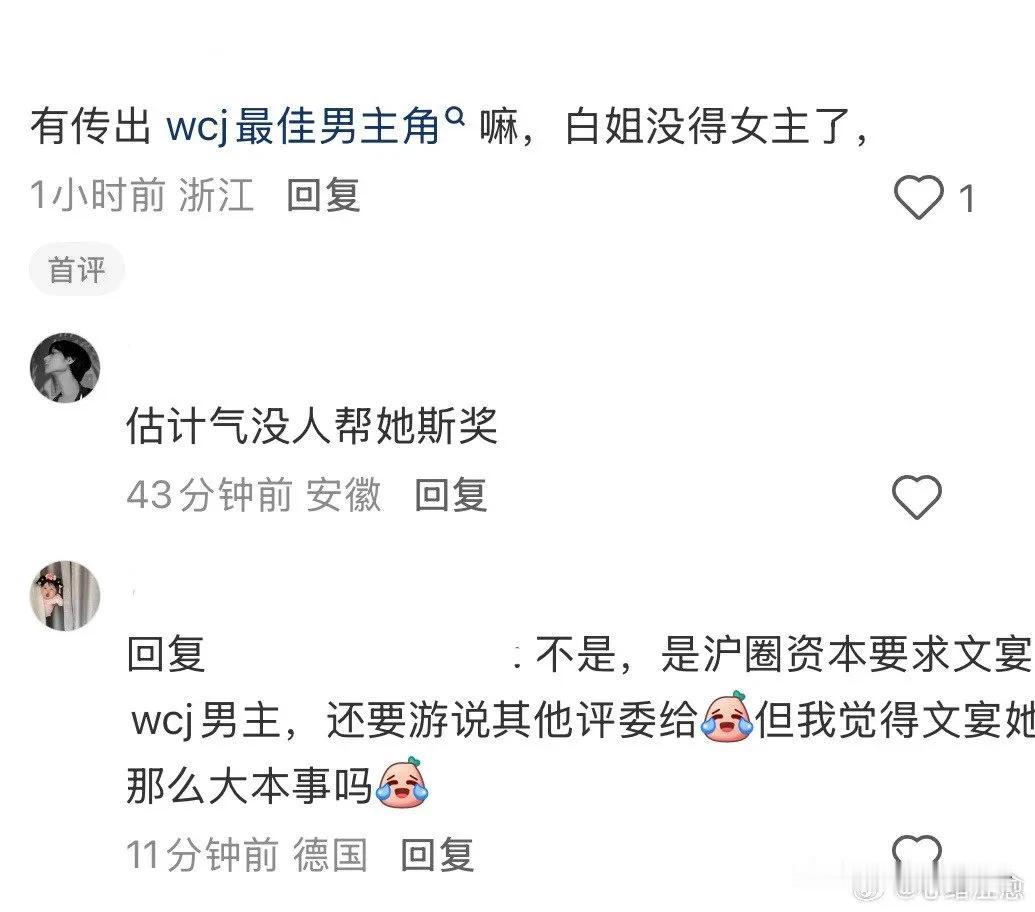The width and height of the screenshot is (1035, 912).
Task: Tap the like count number 1
Action: click(968, 199)
